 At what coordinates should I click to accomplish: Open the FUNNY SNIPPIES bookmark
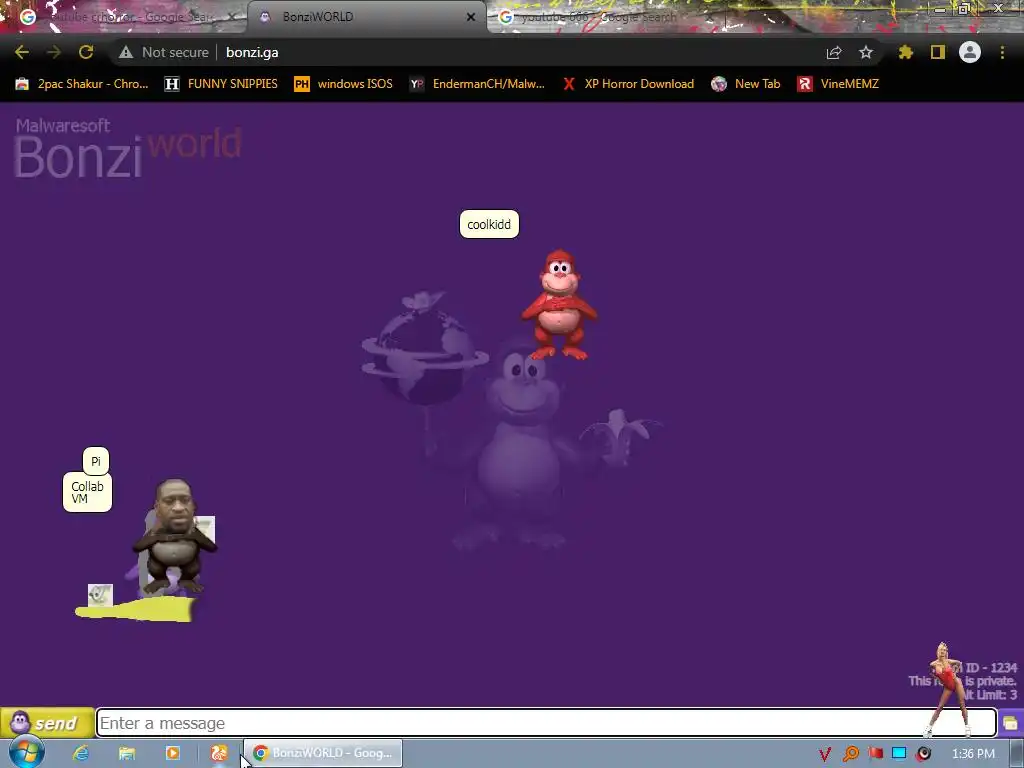221,84
